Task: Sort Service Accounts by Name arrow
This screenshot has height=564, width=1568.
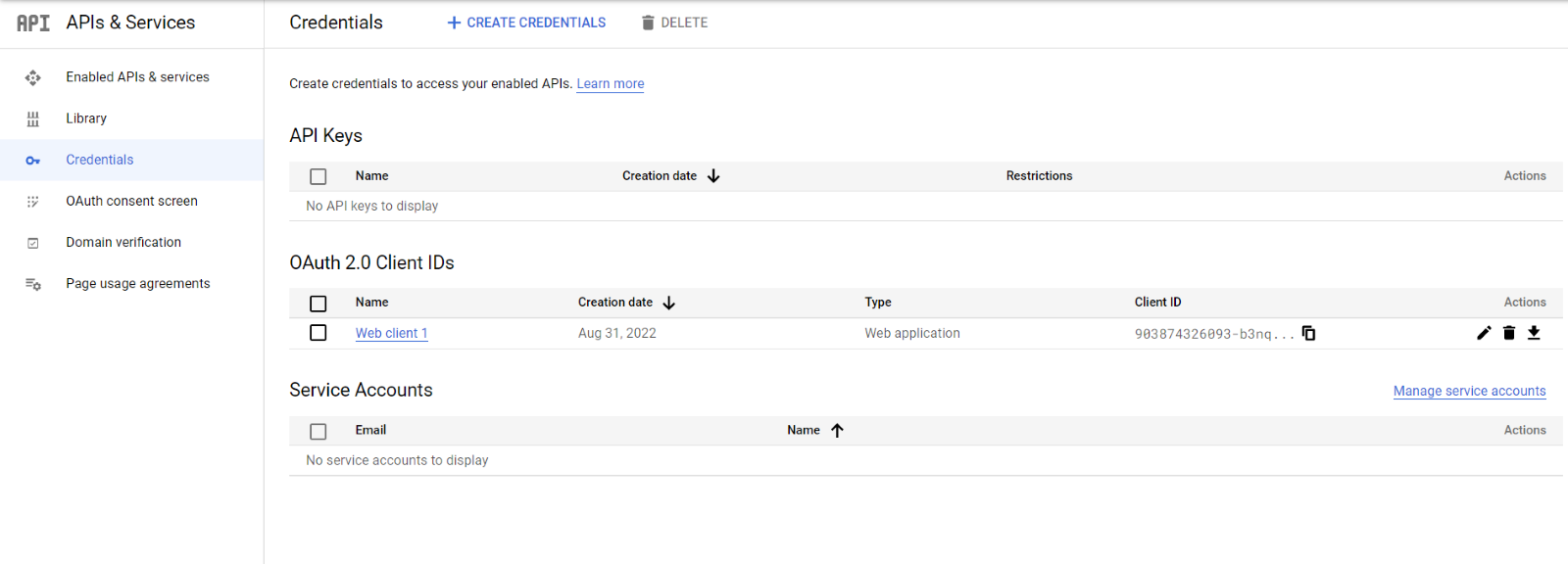Action: (837, 430)
